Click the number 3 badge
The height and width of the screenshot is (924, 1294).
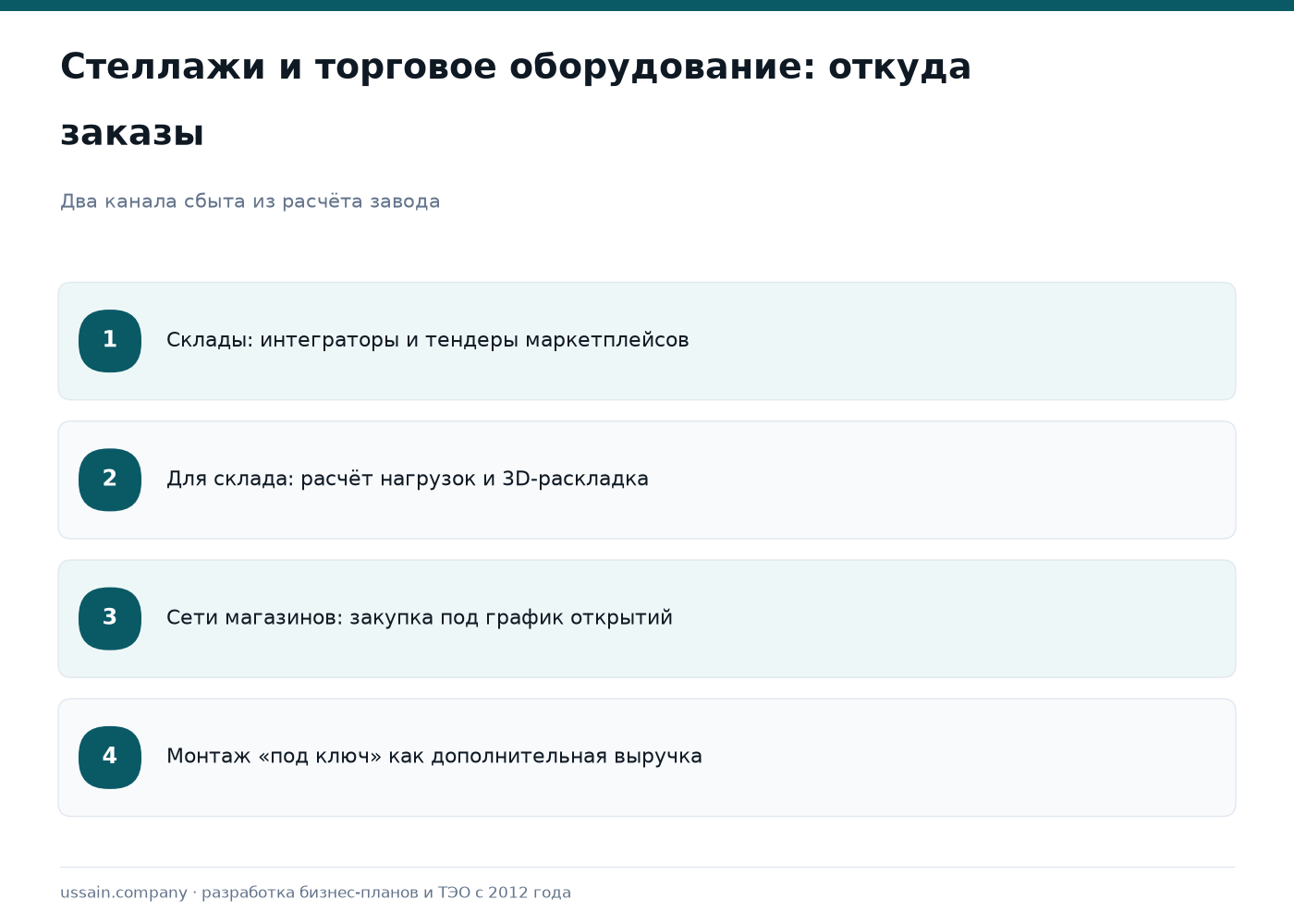(110, 618)
